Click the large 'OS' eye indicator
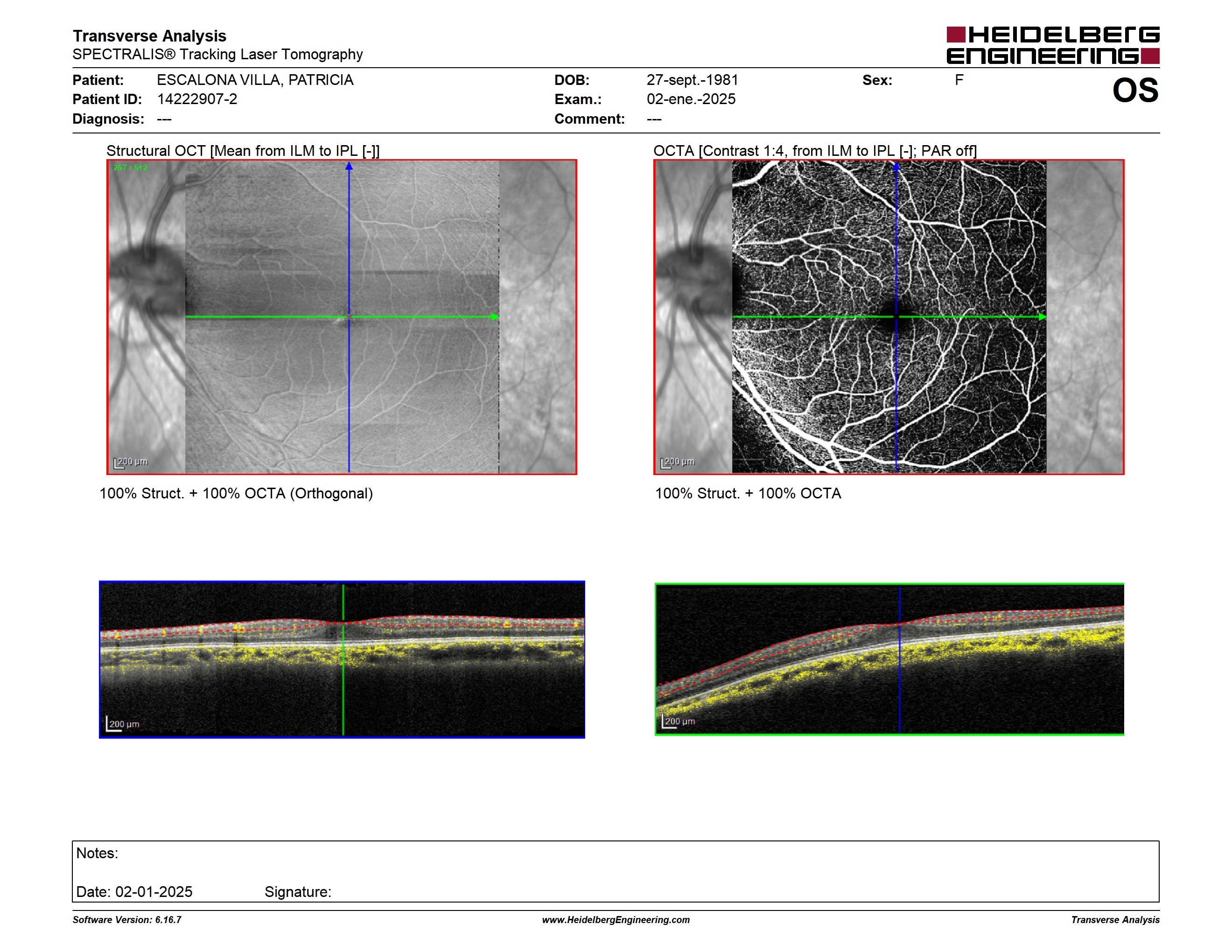 [1135, 90]
